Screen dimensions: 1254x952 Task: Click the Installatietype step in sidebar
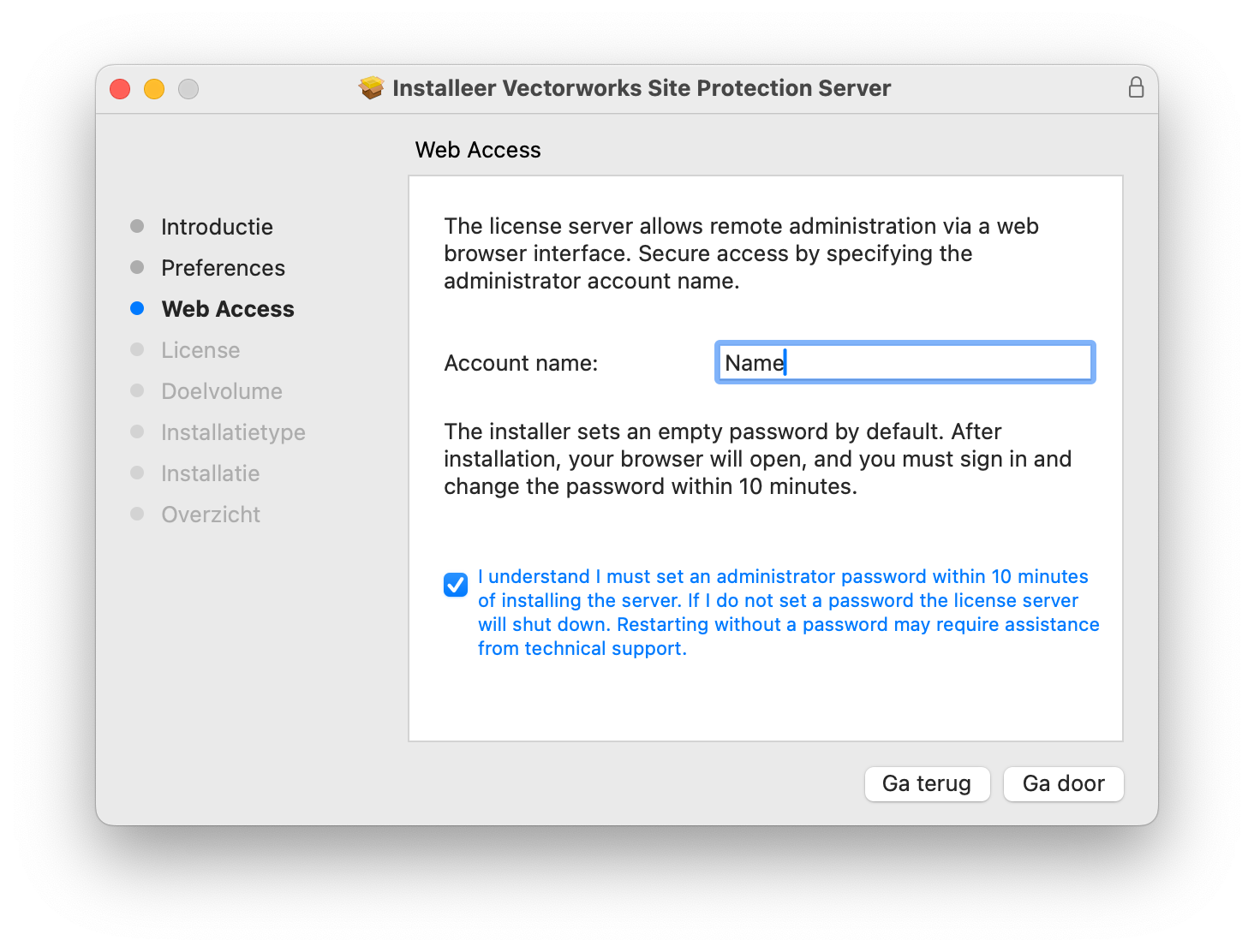(233, 432)
